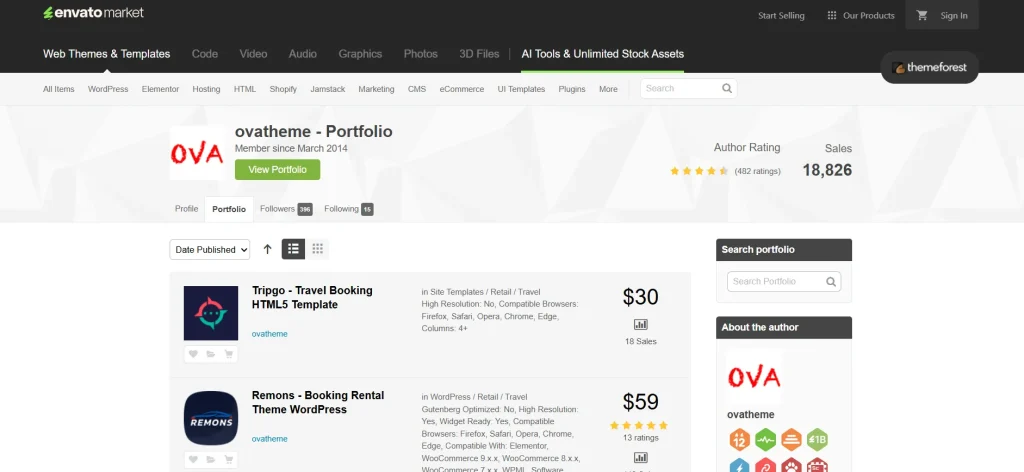Viewport: 1024px width, 472px height.
Task: Switch to list view layout
Action: coord(294,249)
